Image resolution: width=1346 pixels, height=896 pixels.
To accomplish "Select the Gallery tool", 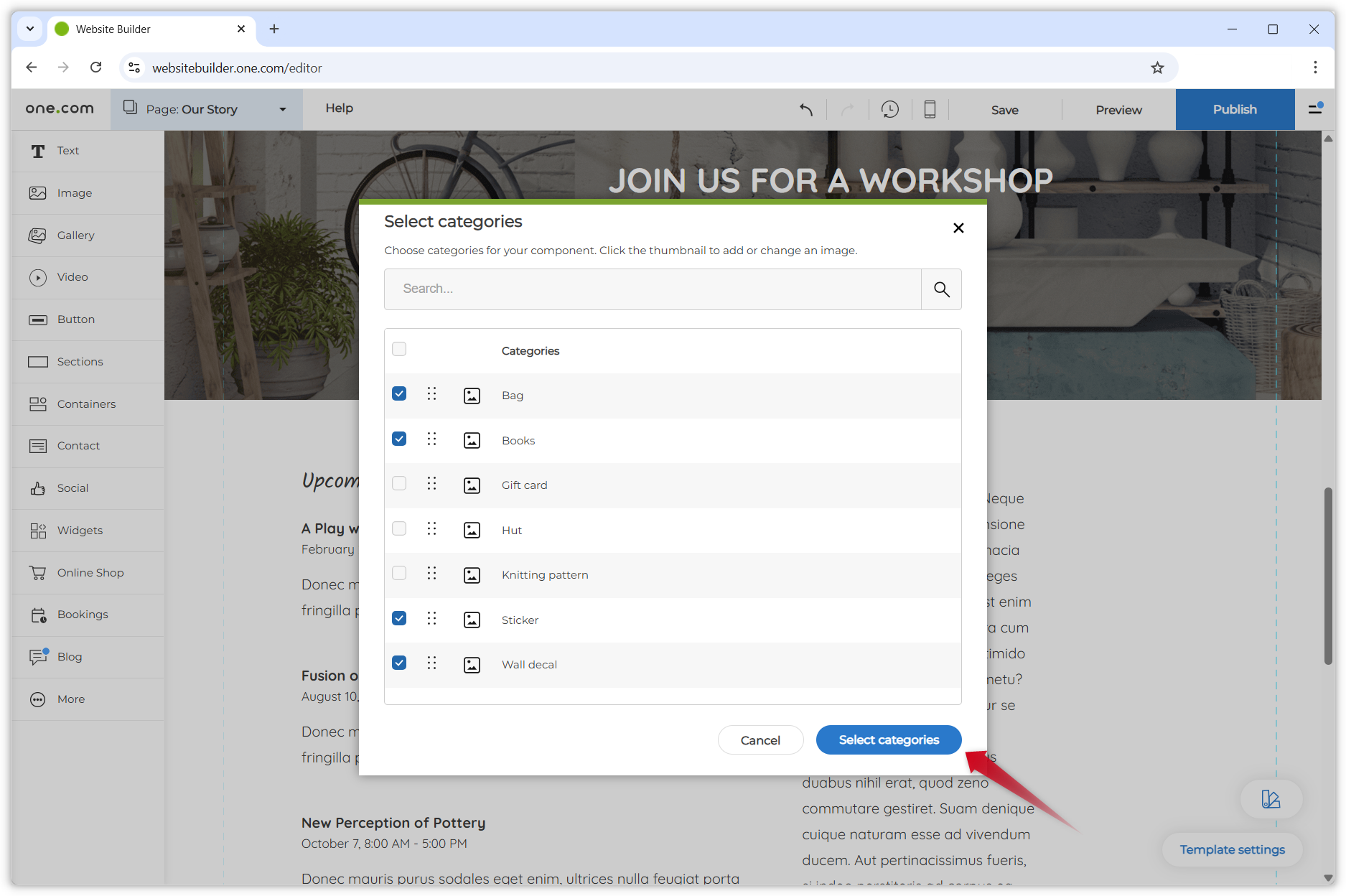I will tap(75, 235).
